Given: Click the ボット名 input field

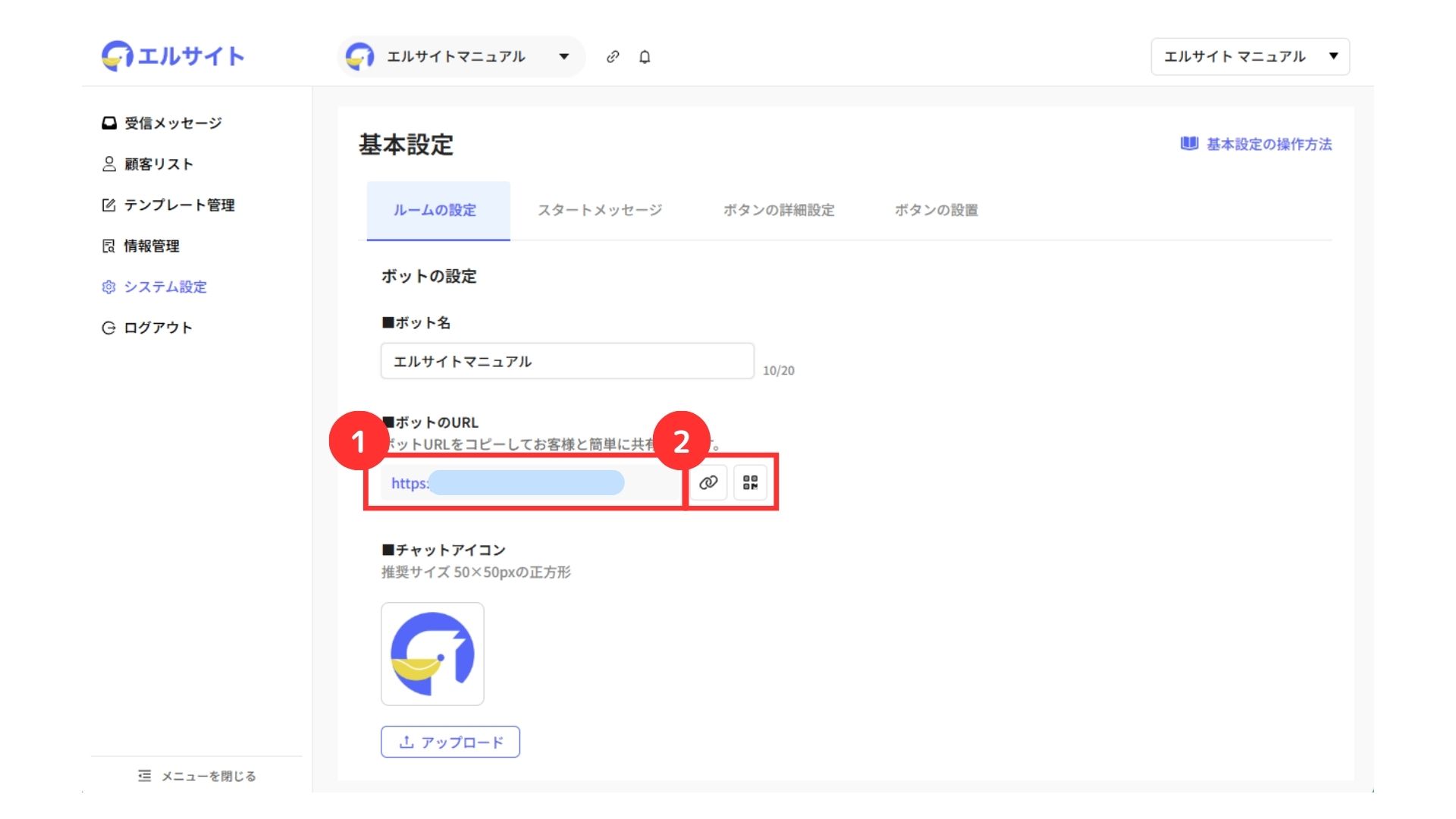Looking at the screenshot, I should [566, 361].
